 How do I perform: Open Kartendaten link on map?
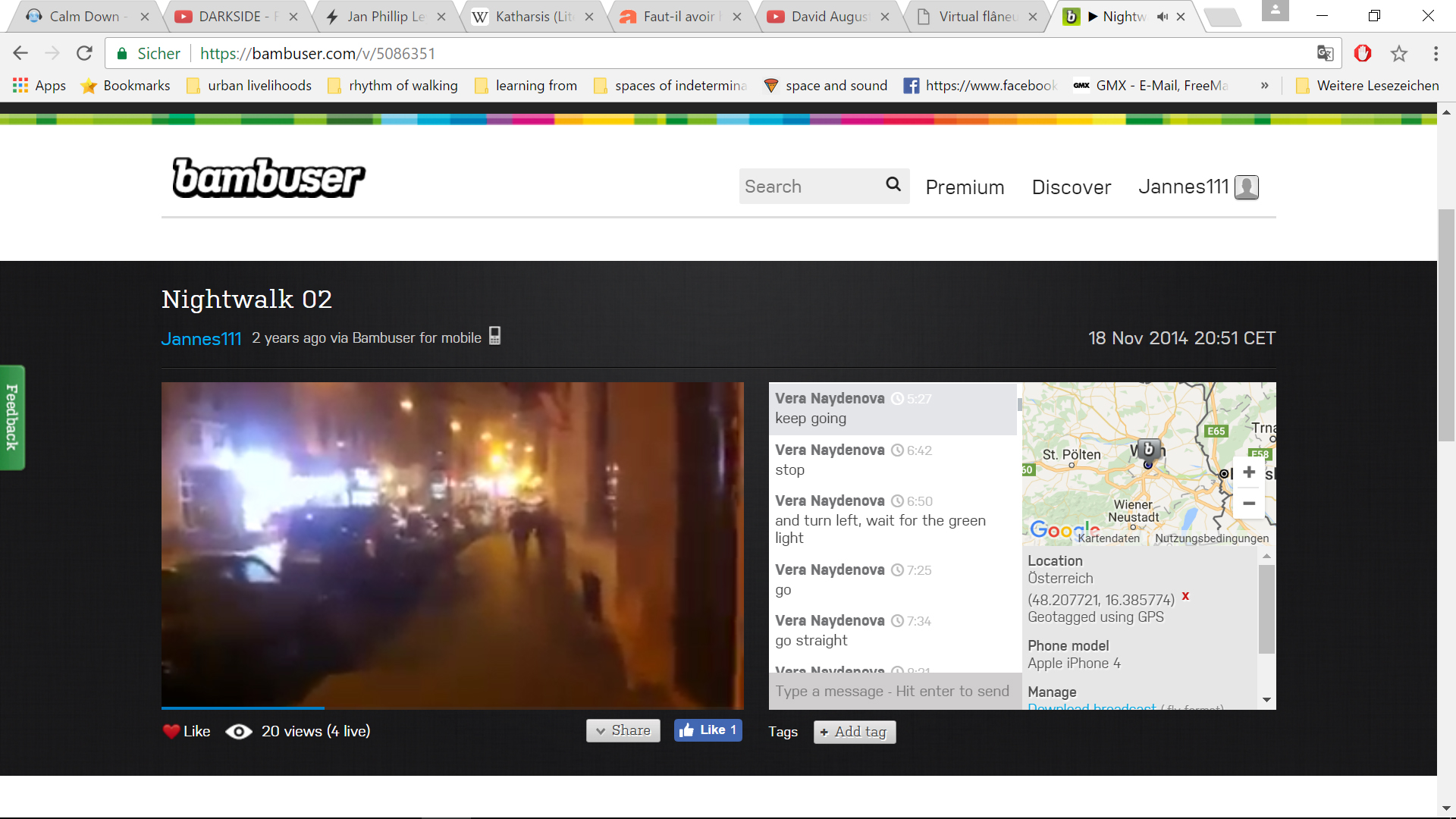[1109, 538]
